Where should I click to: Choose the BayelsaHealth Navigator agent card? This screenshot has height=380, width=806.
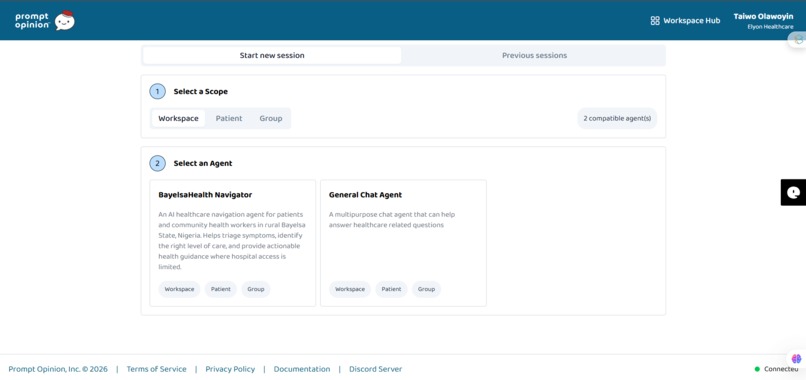click(232, 243)
